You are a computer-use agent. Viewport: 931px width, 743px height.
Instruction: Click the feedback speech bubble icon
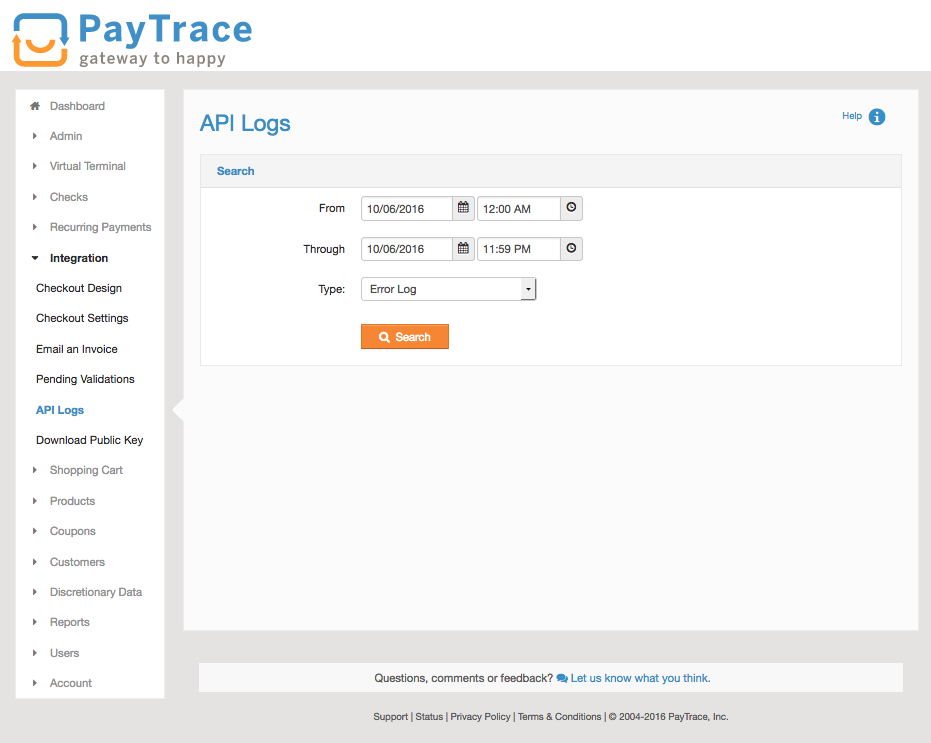pyautogui.click(x=560, y=677)
